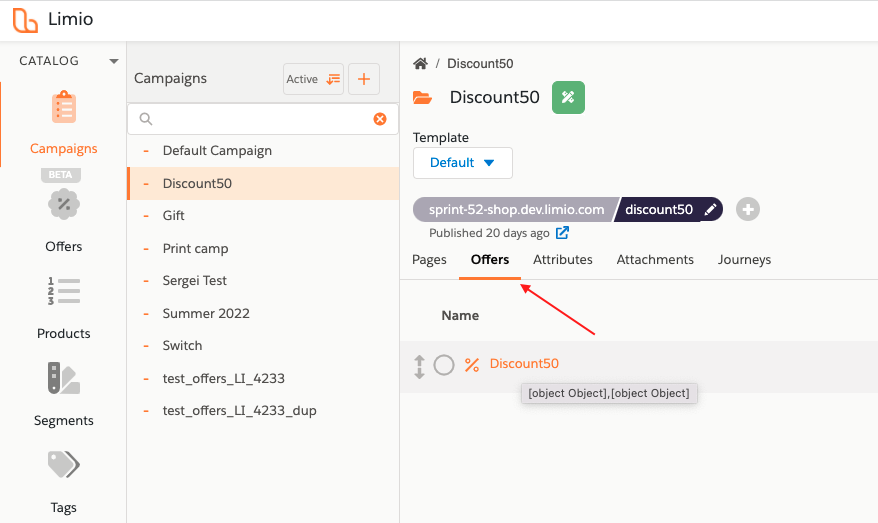Screen dimensions: 878x523
Task: Select the Gift campaign
Action: (263, 216)
